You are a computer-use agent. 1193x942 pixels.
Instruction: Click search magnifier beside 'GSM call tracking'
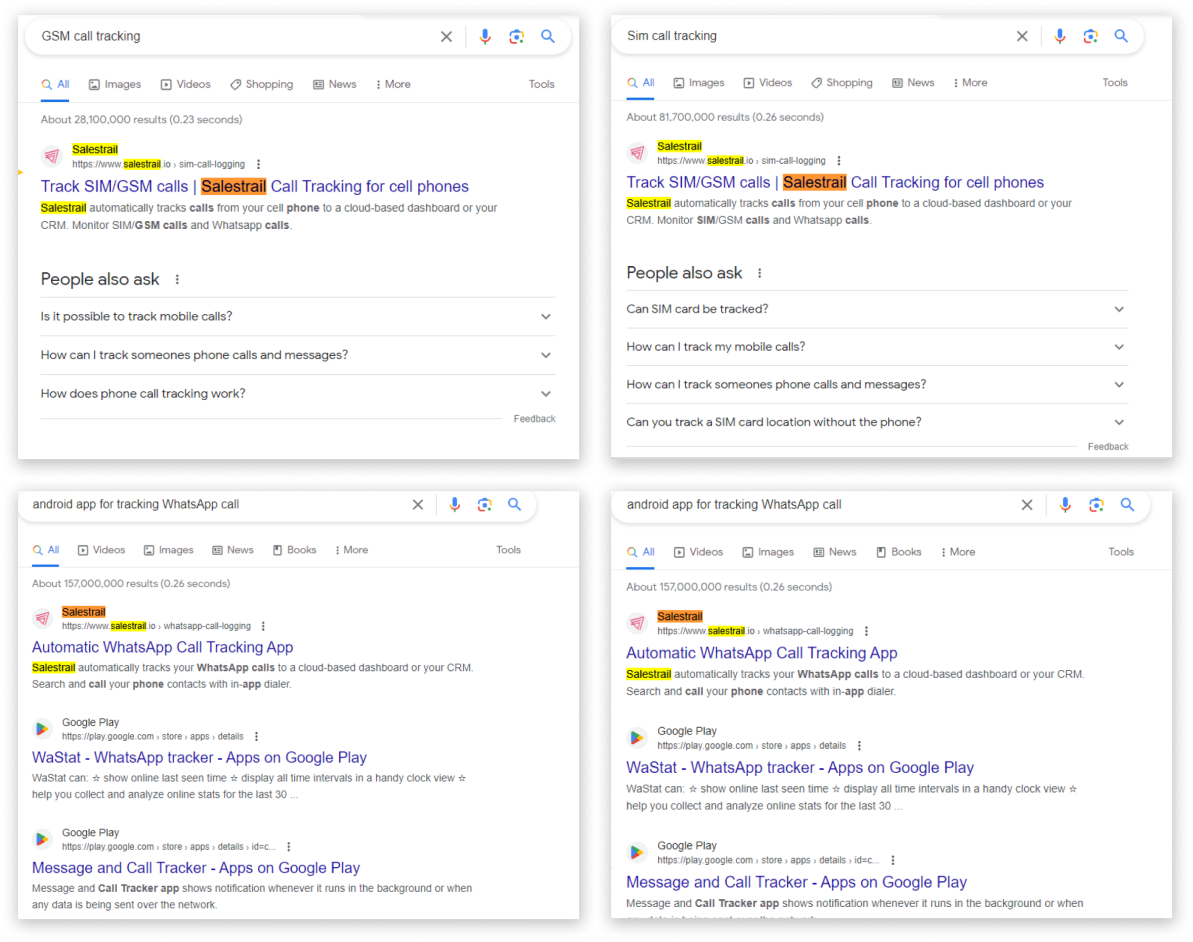click(x=548, y=36)
